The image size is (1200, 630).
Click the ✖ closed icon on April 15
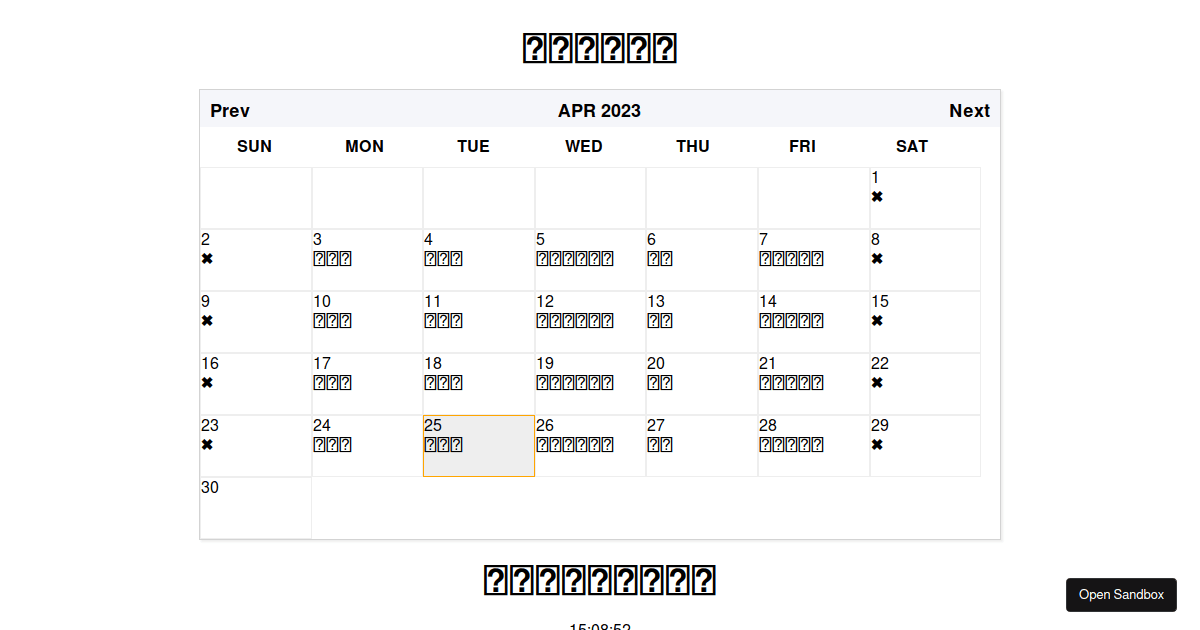click(x=877, y=320)
